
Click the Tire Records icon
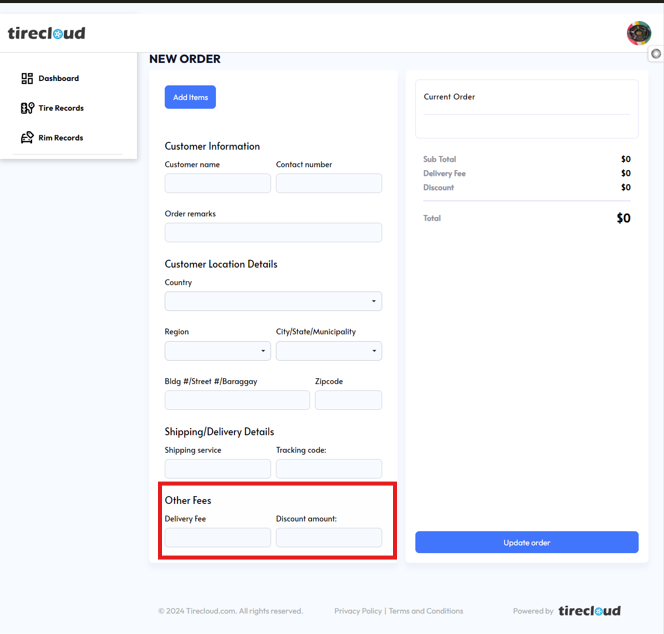pyautogui.click(x=27, y=108)
